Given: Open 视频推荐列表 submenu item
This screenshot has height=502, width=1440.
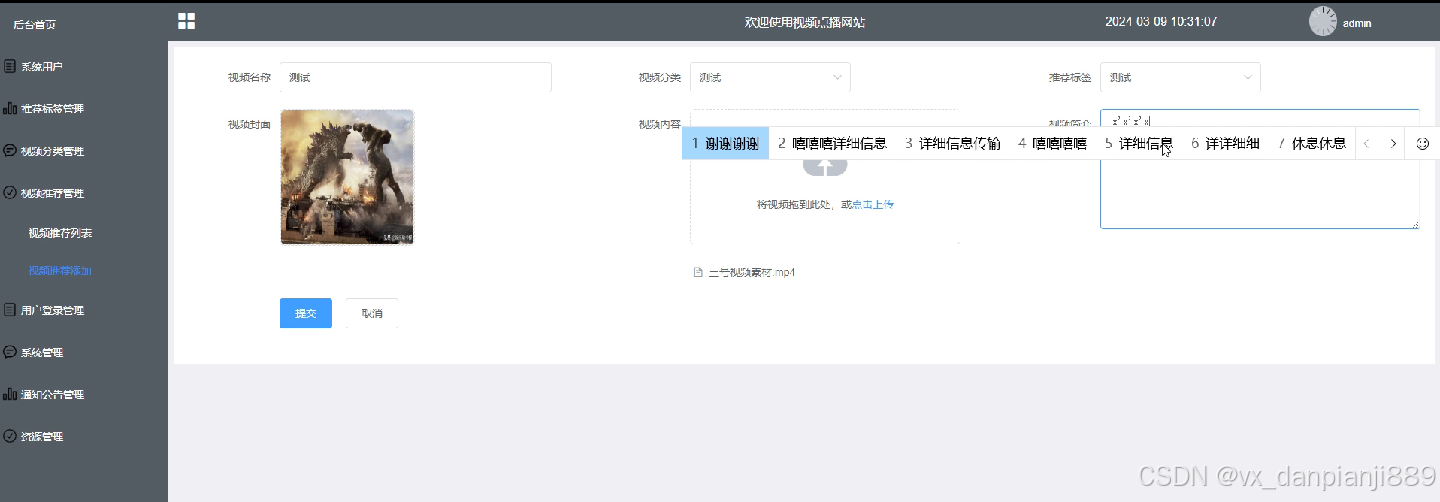Looking at the screenshot, I should (x=60, y=233).
